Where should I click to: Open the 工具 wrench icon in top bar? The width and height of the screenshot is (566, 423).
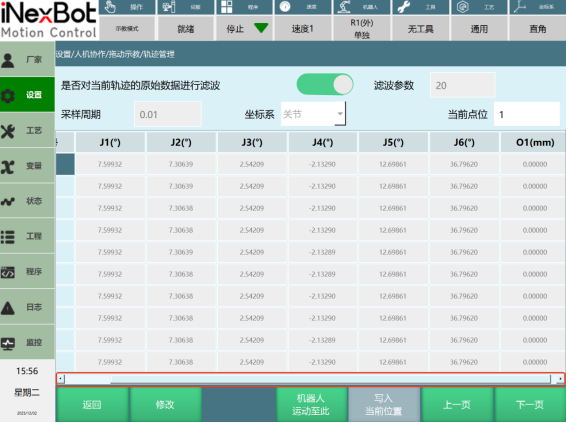click(404, 6)
